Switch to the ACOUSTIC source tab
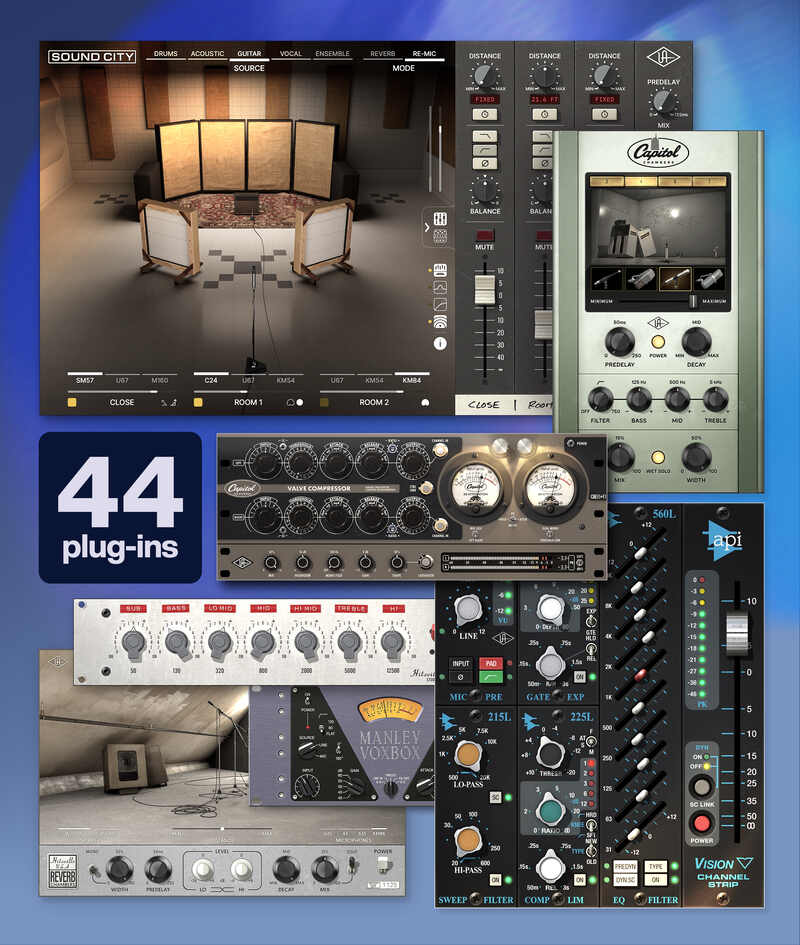 [x=207, y=54]
